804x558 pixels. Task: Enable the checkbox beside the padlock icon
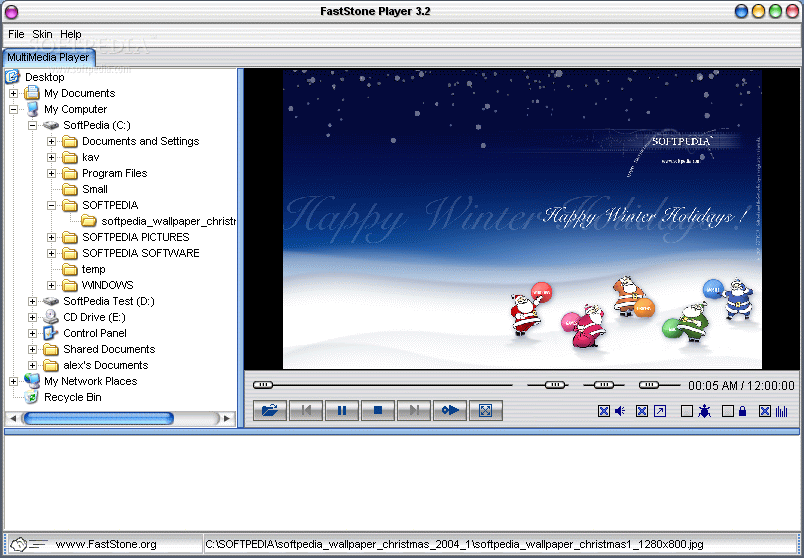(x=727, y=411)
